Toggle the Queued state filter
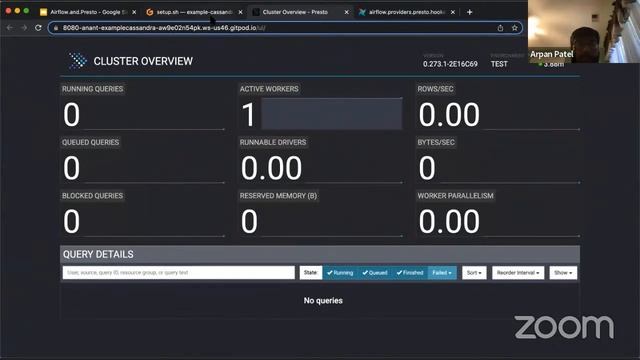640x360 pixels. point(375,273)
